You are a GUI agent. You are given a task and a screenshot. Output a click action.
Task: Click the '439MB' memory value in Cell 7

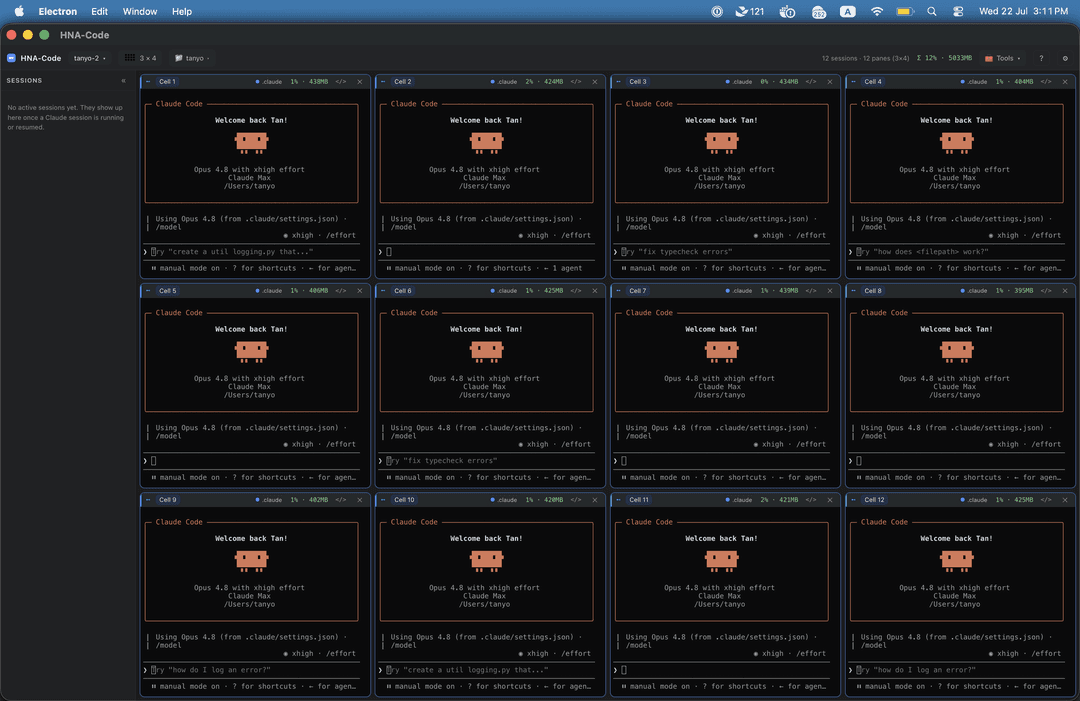(789, 291)
